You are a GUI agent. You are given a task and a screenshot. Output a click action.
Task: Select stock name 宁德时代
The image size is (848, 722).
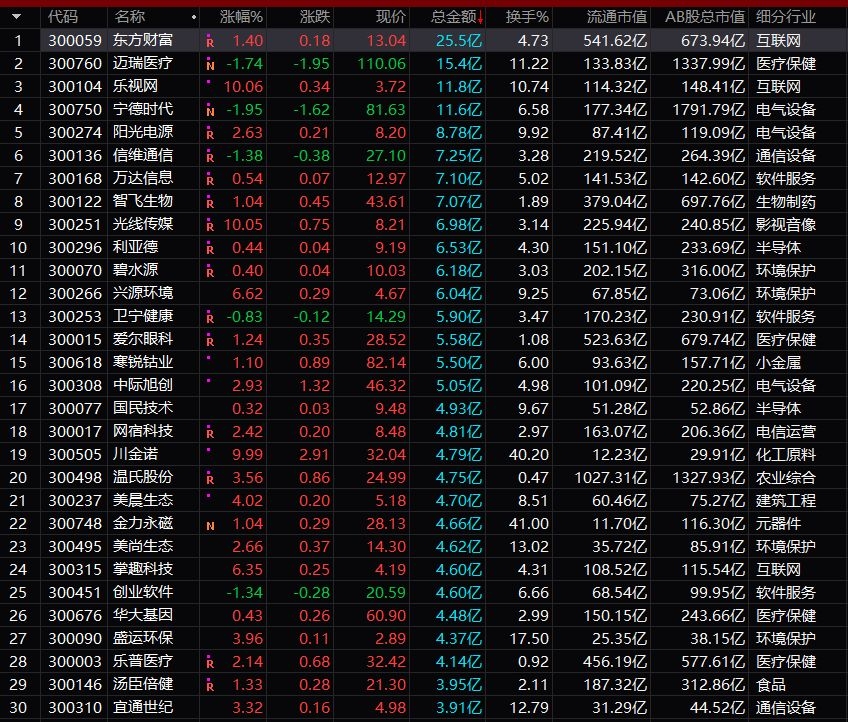143,109
